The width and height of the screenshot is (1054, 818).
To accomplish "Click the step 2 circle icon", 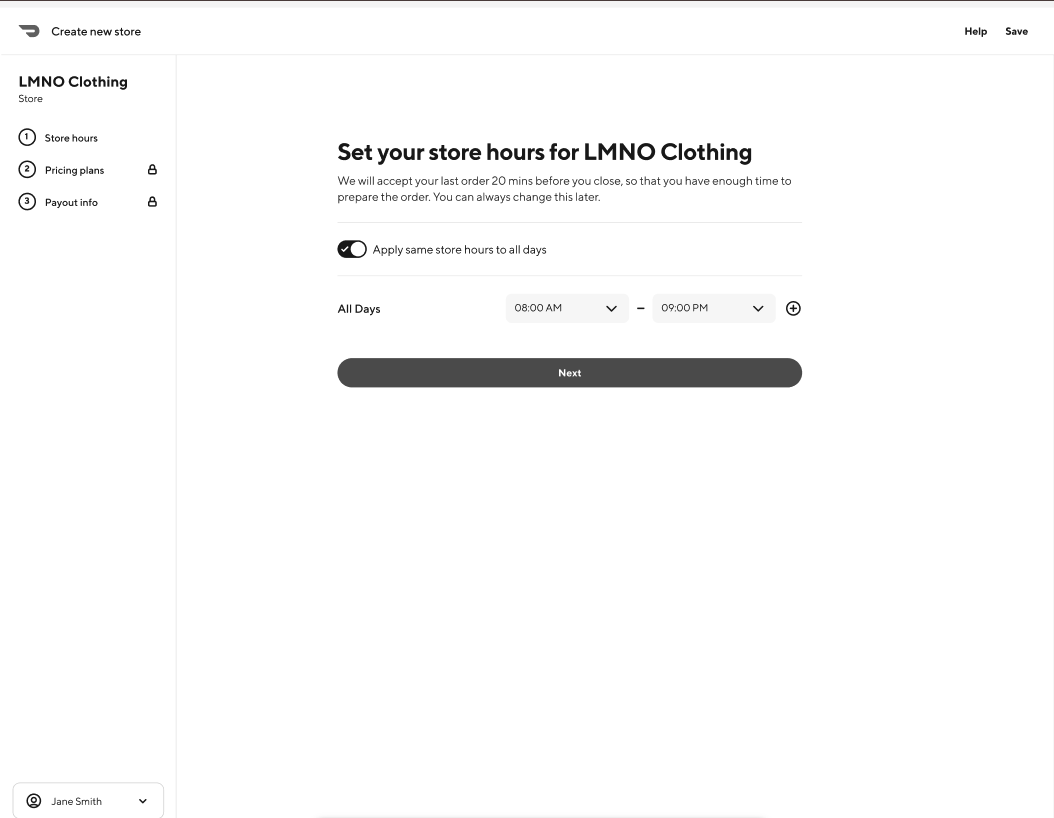I will [x=27, y=170].
